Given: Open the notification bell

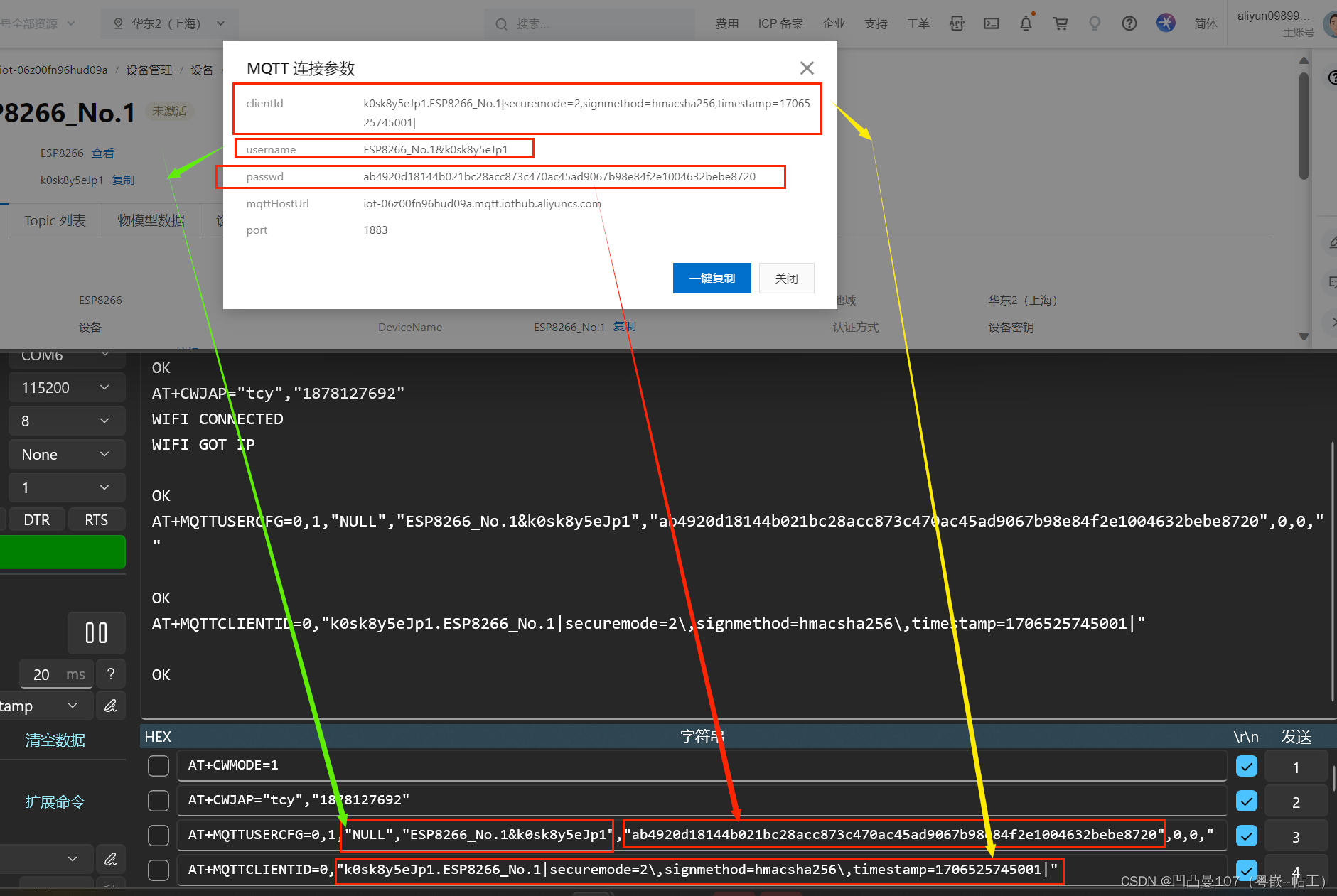Looking at the screenshot, I should pyautogui.click(x=1026, y=23).
